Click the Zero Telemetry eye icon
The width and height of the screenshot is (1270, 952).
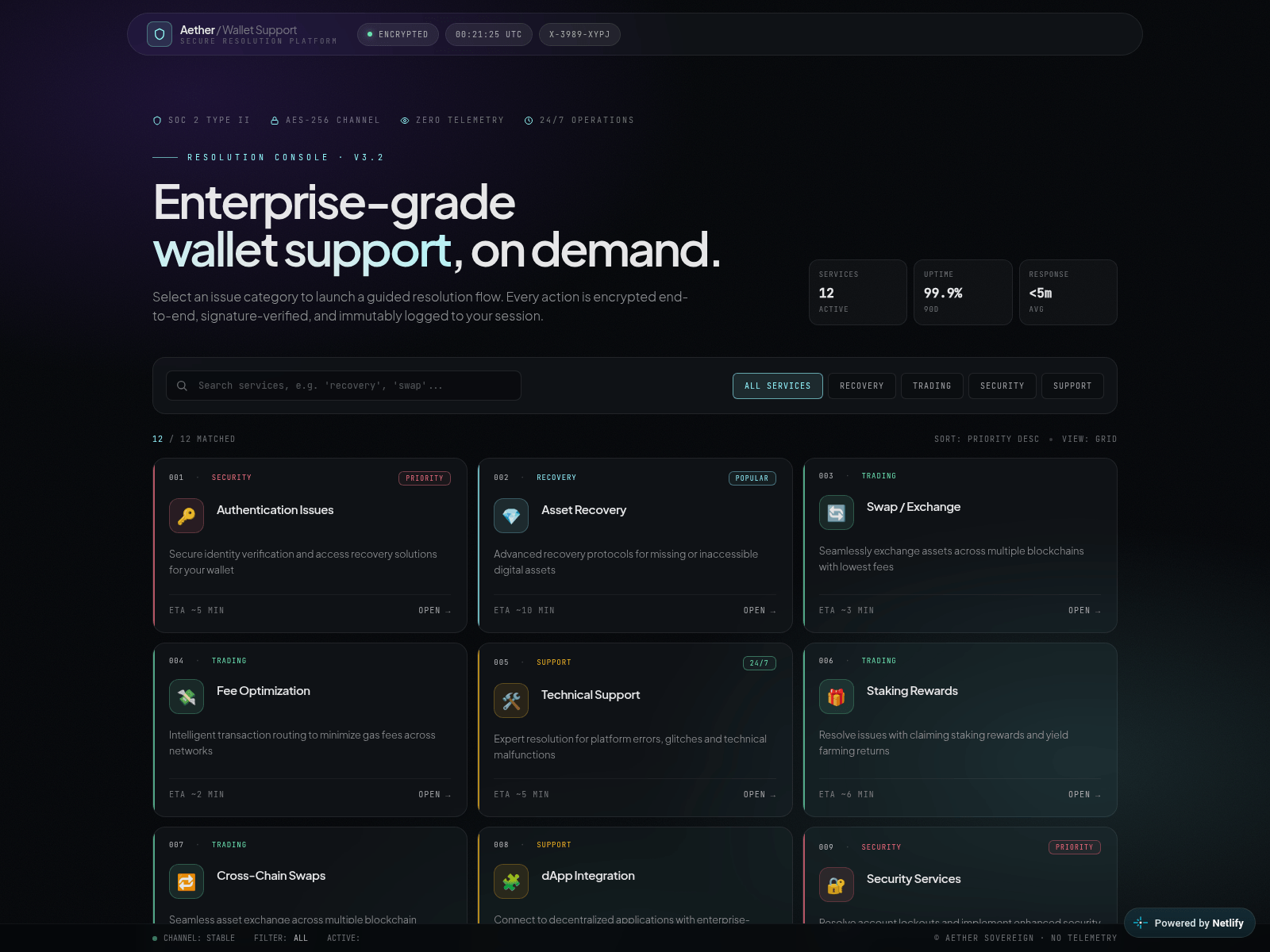(405, 121)
